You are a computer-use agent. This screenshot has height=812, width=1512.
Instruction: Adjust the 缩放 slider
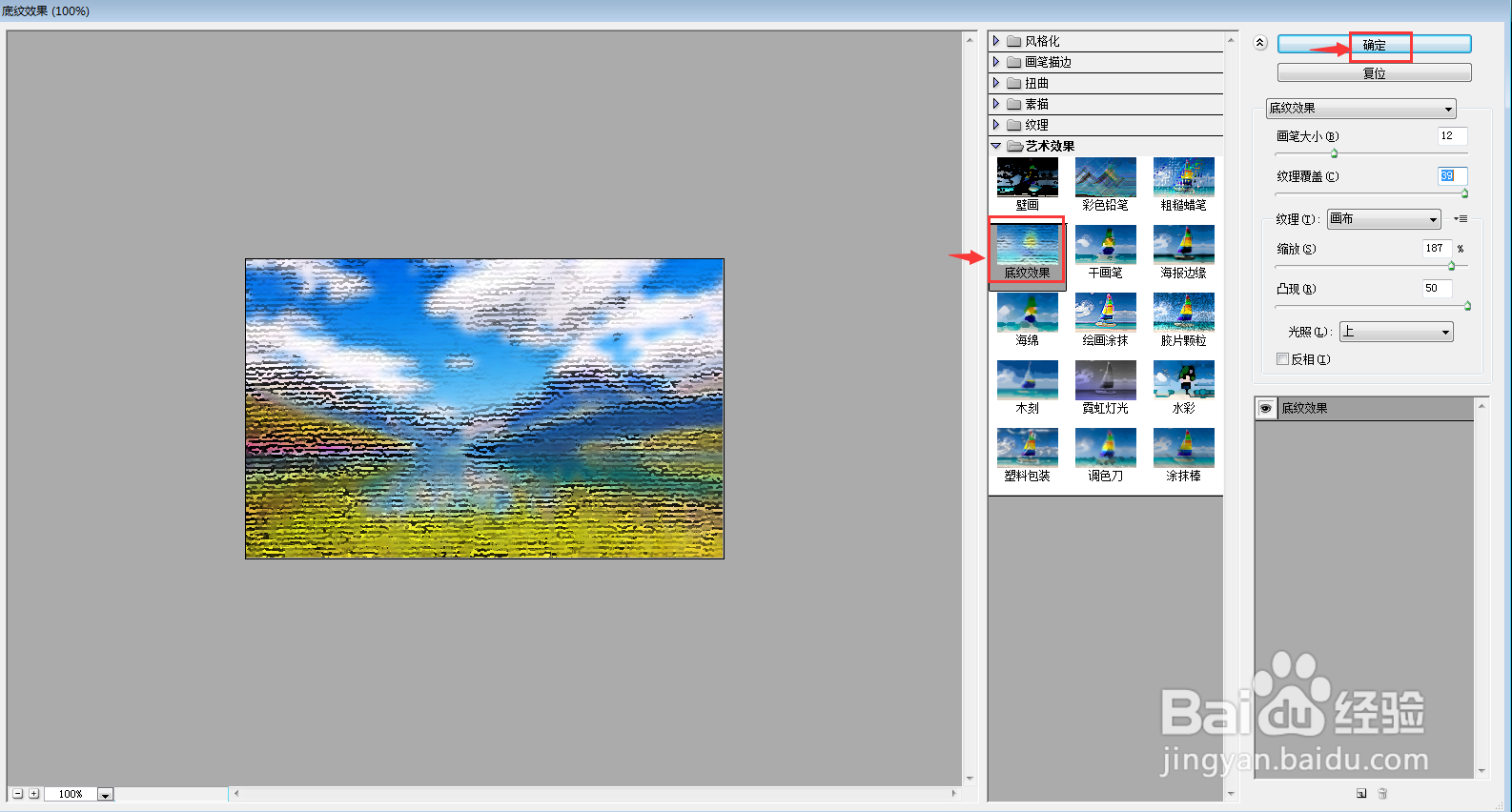coord(1451,266)
